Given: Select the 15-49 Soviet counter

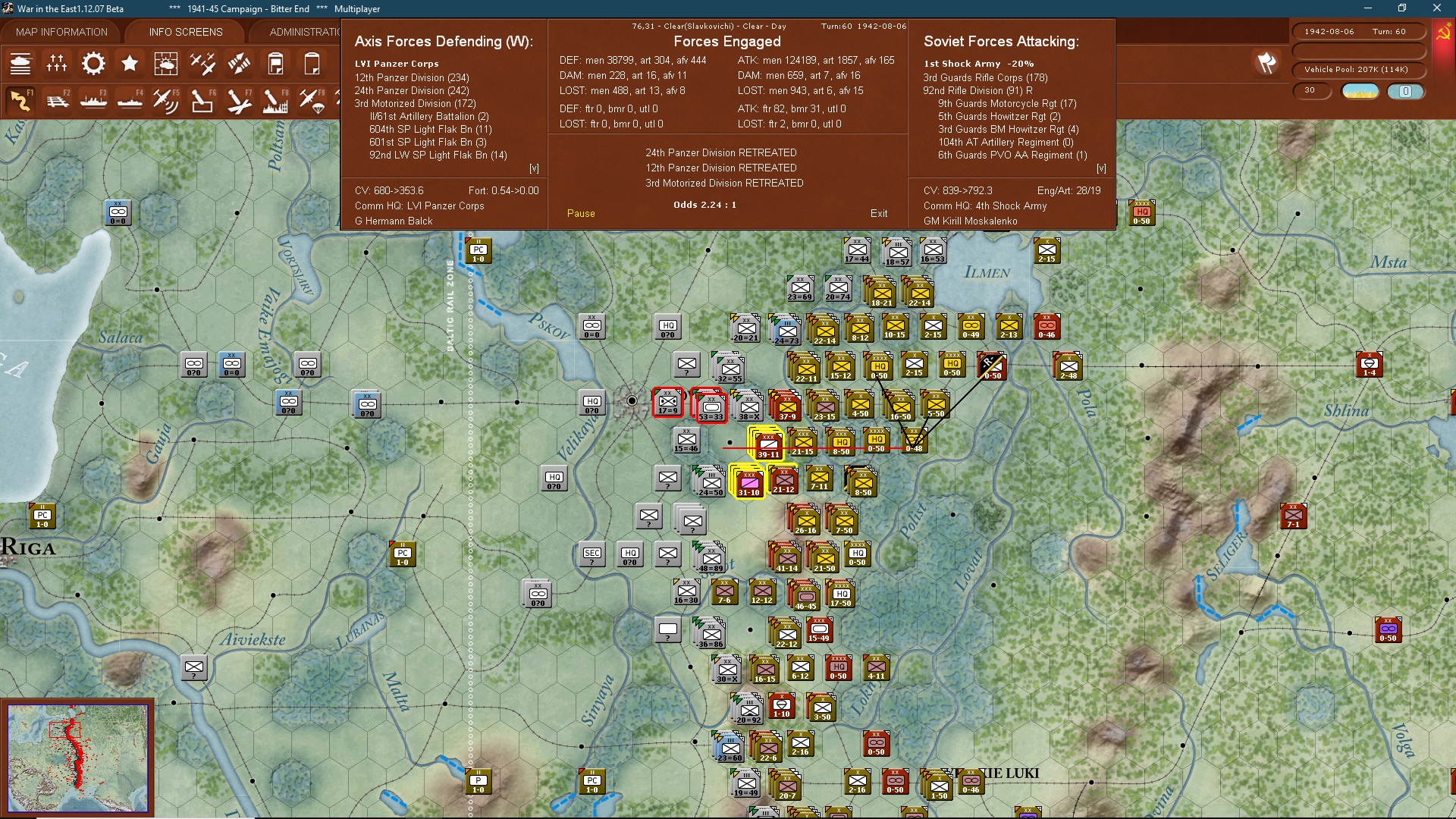Looking at the screenshot, I should pyautogui.click(x=819, y=629).
